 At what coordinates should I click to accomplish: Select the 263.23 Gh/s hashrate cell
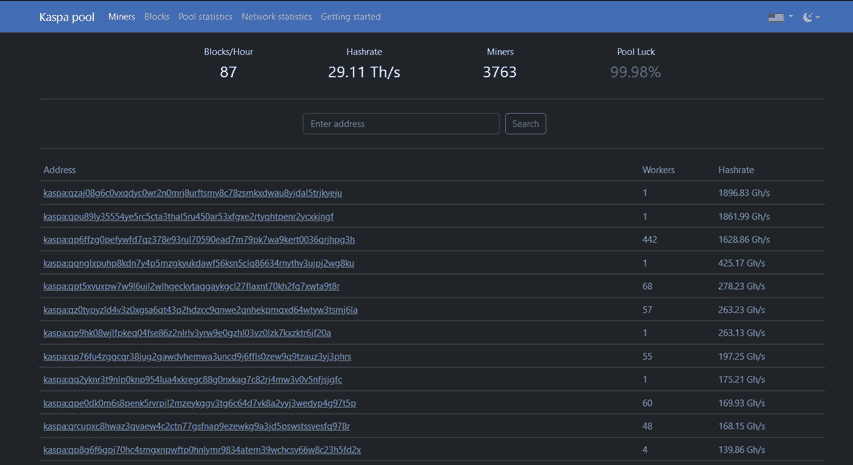tap(741, 310)
